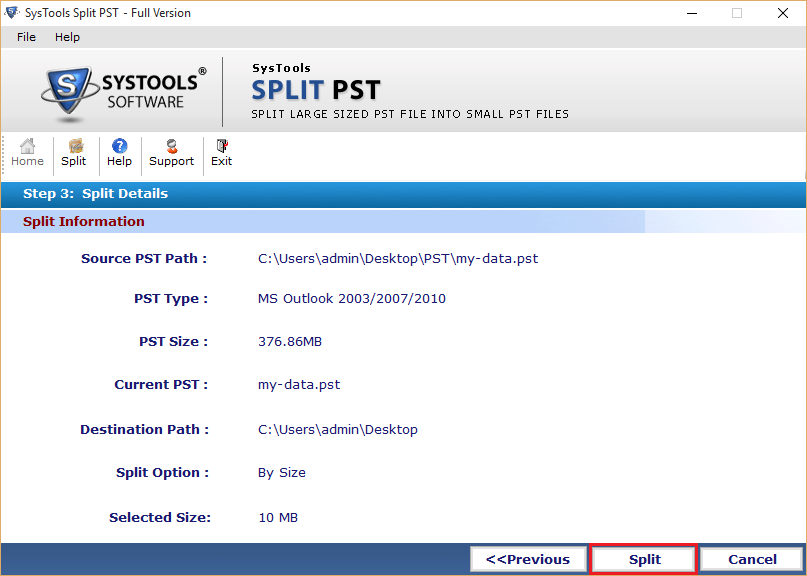Click the destination path 'C:\Users\admin\Desktop'
This screenshot has height=576, width=807.
338,429
